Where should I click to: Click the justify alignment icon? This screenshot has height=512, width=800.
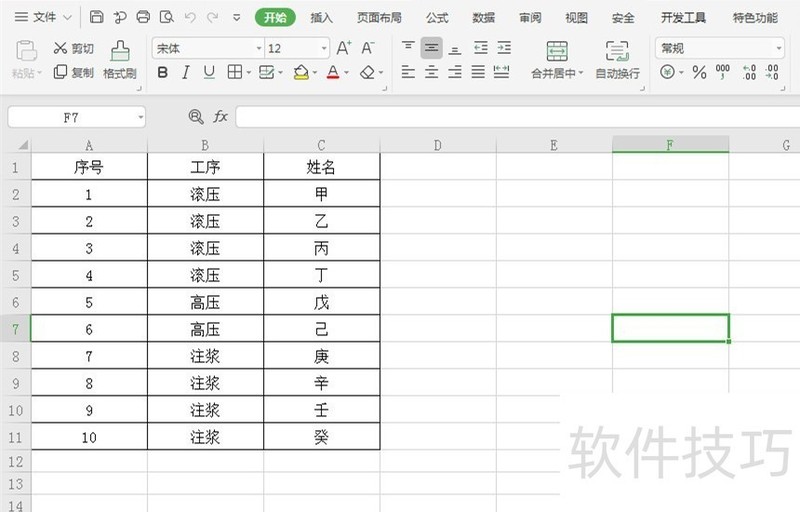click(478, 72)
